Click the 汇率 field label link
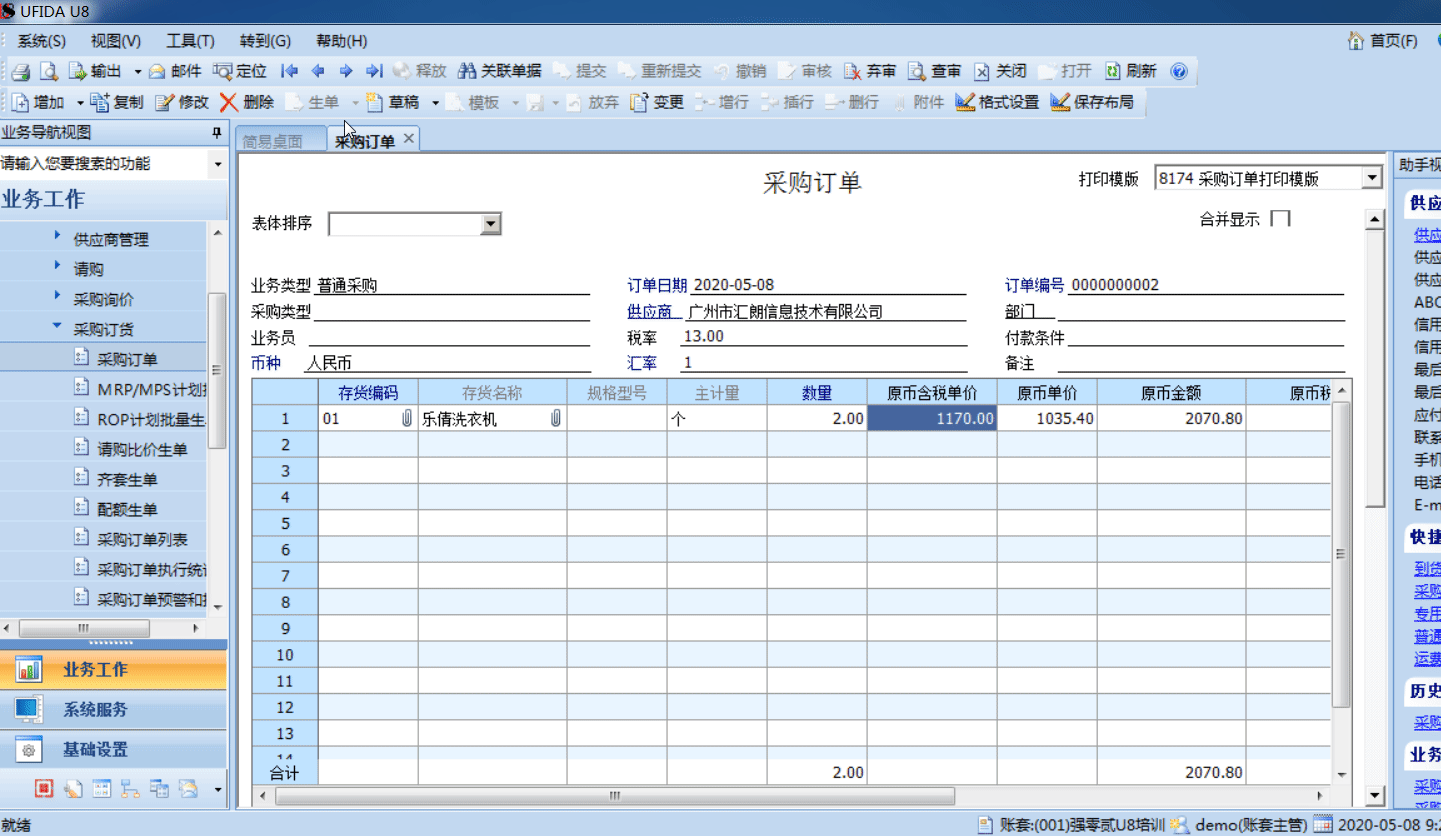 point(642,364)
